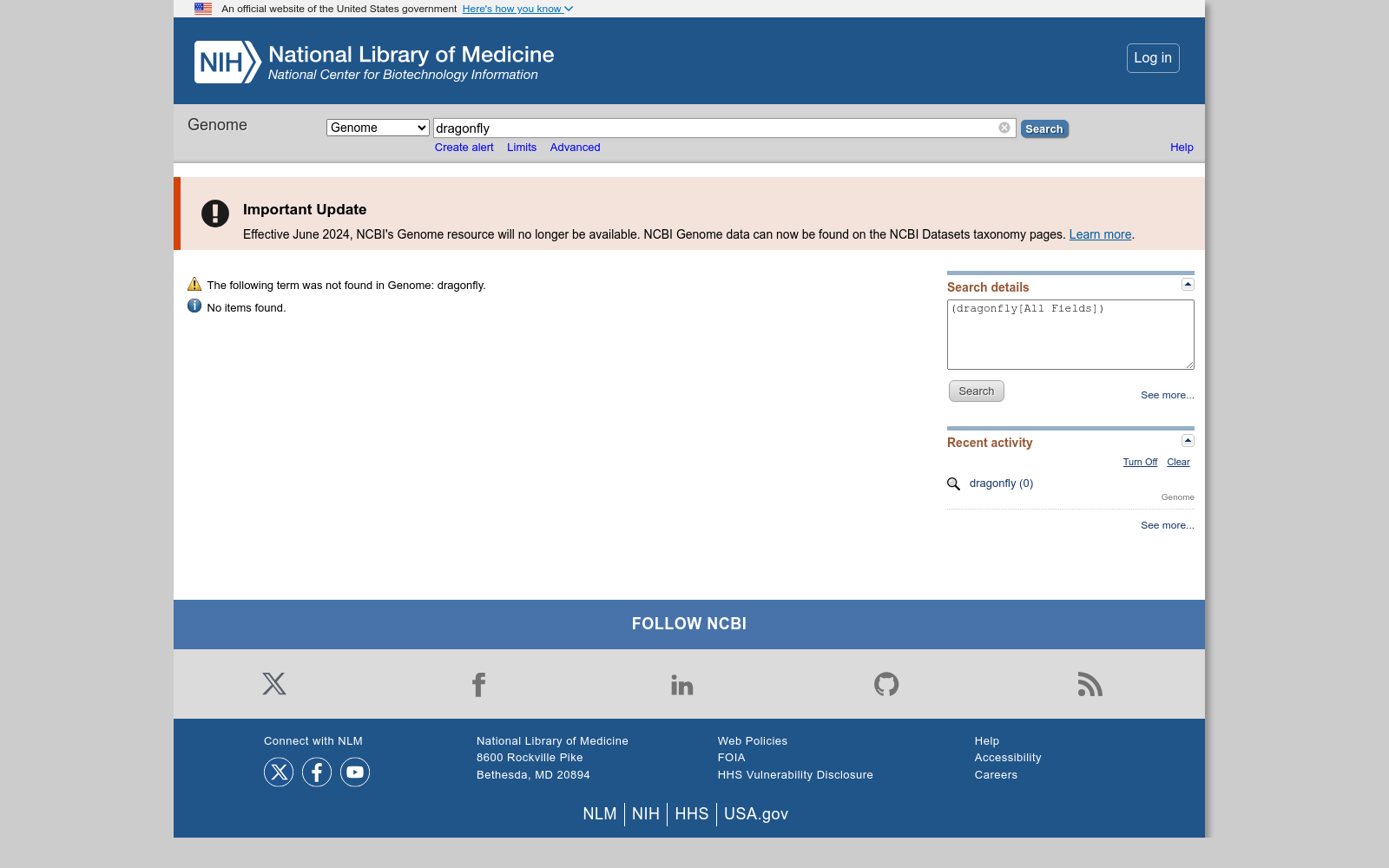Click the magnifier icon beside dragonfly recent search
The height and width of the screenshot is (868, 1389).
click(953, 483)
